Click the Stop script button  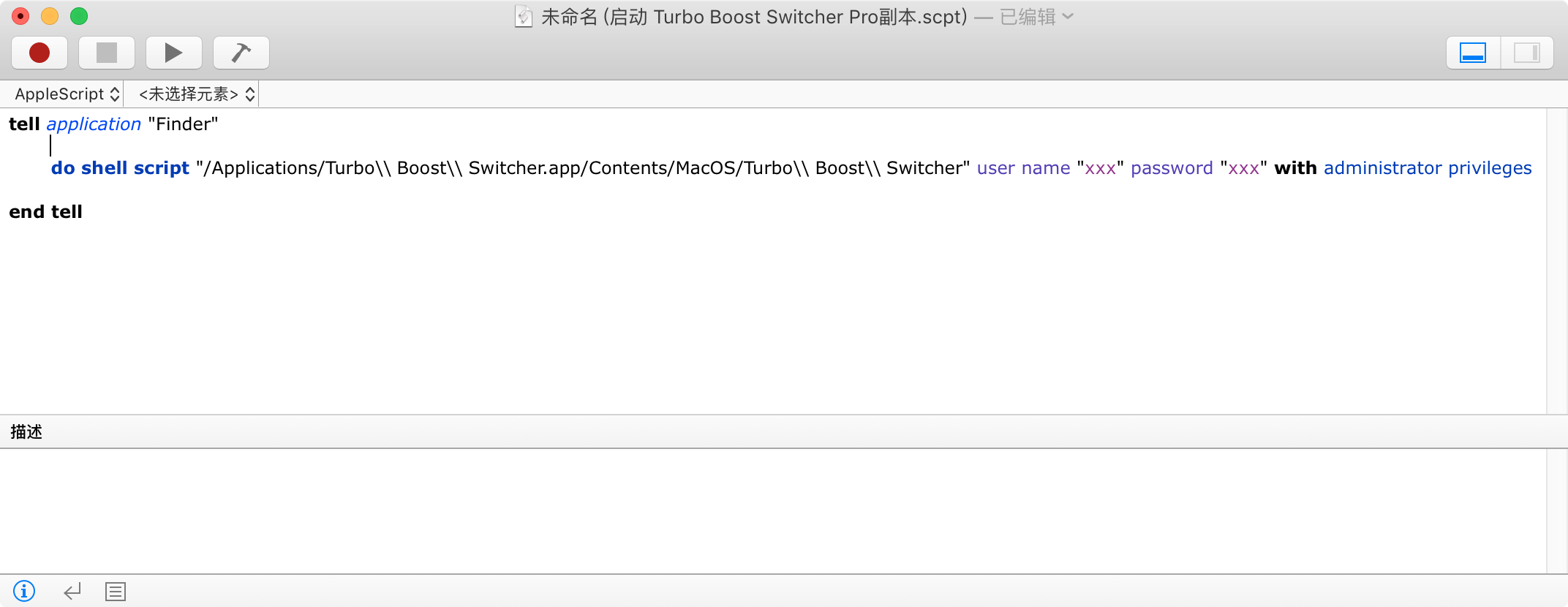coord(107,53)
